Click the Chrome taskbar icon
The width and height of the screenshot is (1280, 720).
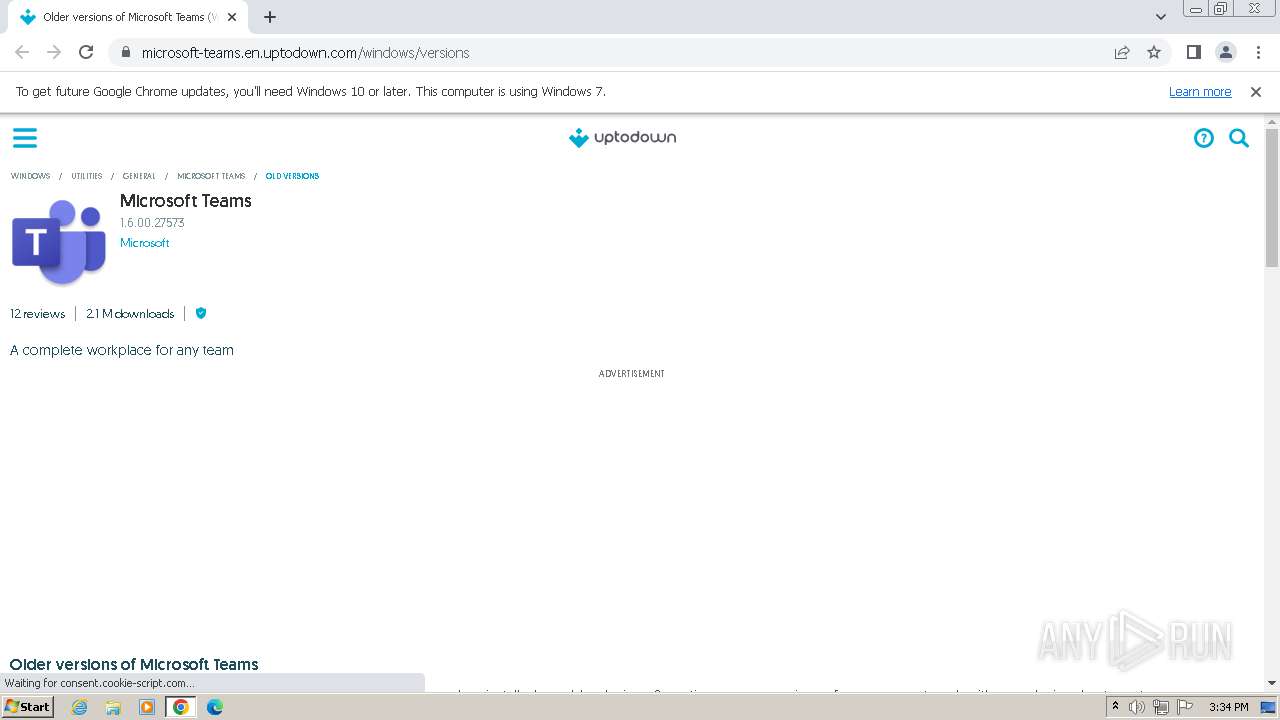click(181, 707)
